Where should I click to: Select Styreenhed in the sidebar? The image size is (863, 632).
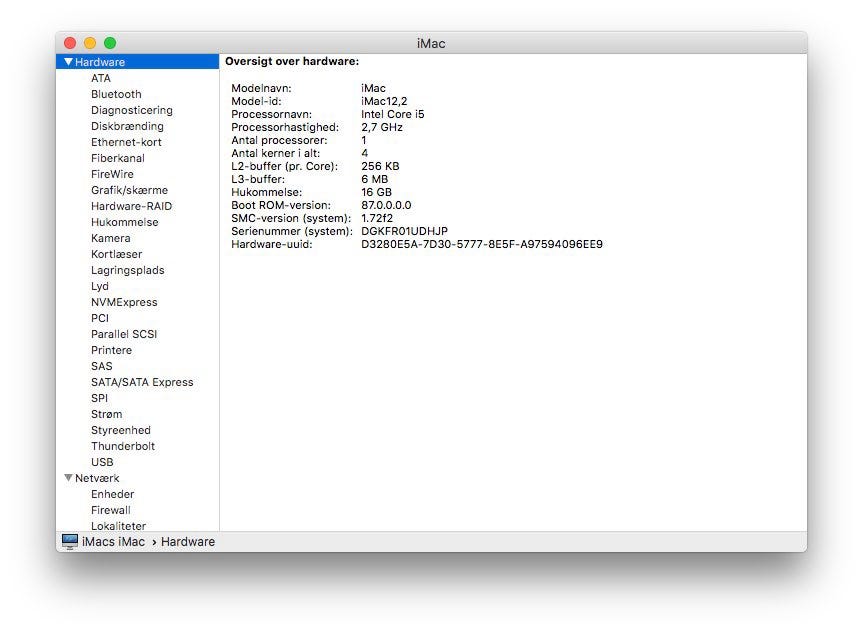[x=121, y=430]
